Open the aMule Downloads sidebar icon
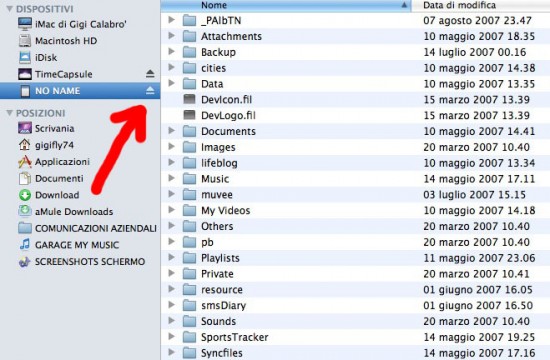The width and height of the screenshot is (550, 360). 25,211
